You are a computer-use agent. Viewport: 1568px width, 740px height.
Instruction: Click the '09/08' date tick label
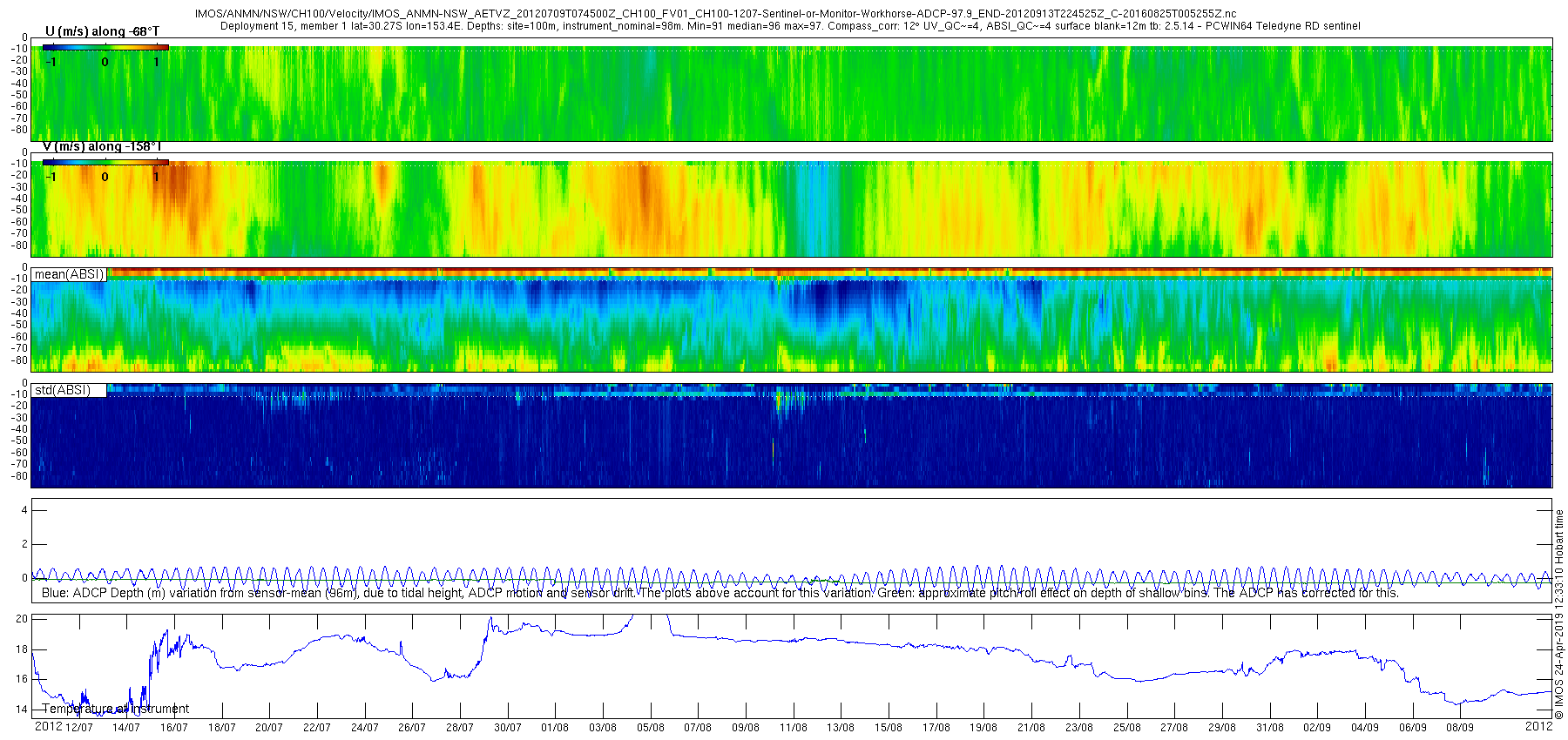tap(746, 728)
